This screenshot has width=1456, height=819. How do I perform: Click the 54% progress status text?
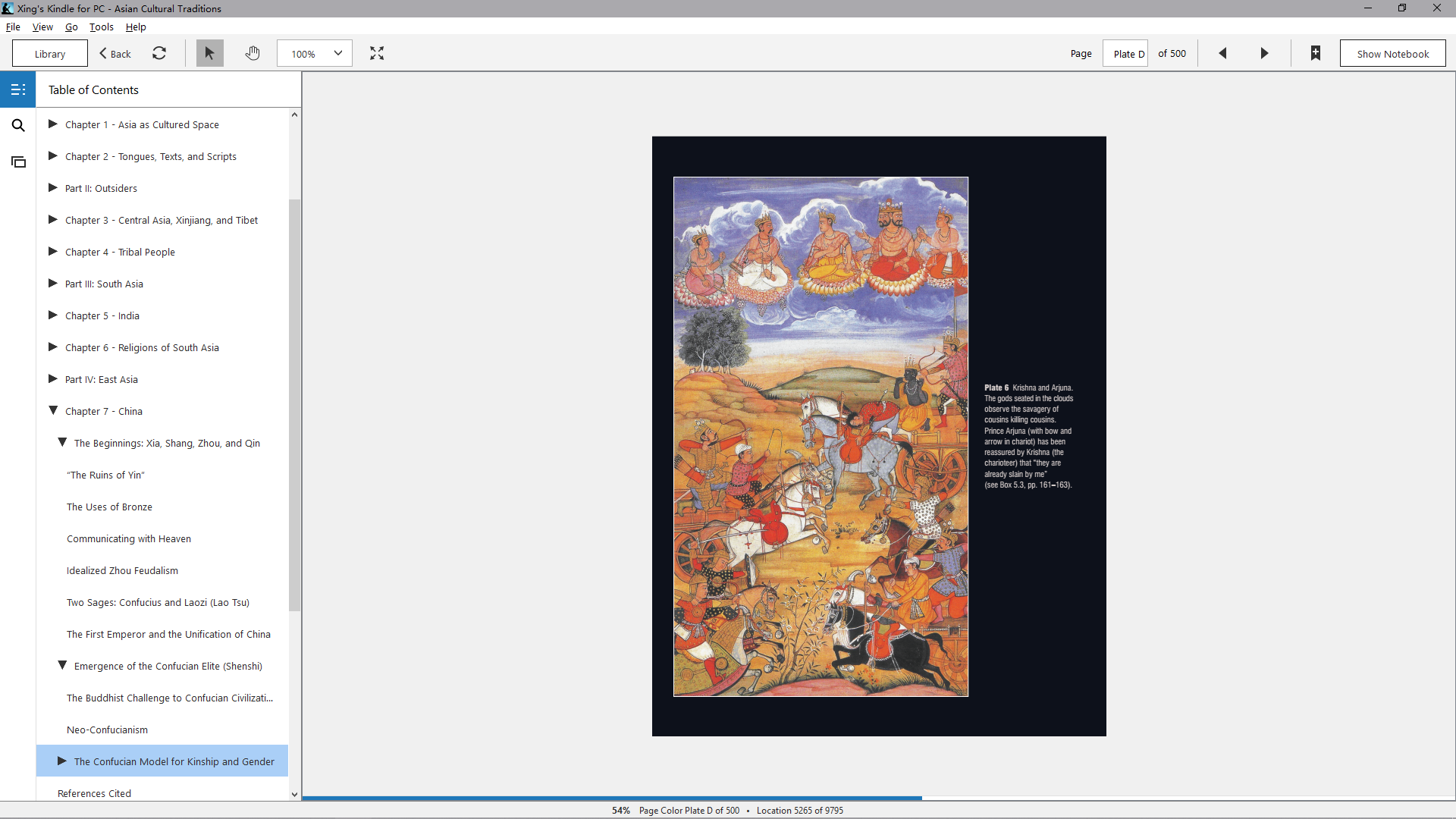point(621,811)
